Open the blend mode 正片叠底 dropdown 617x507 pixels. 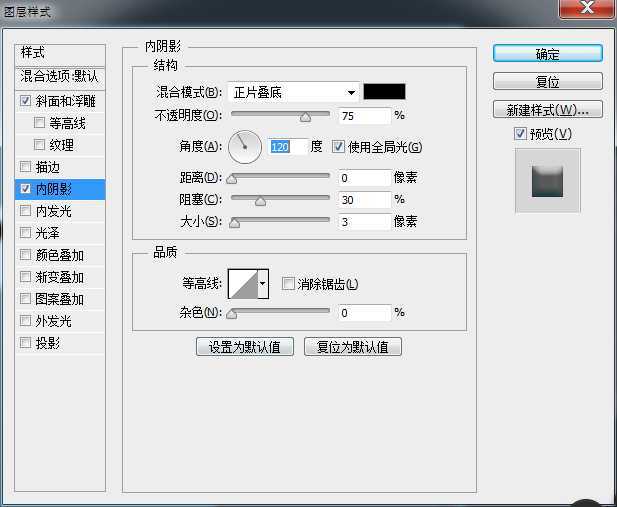(293, 92)
